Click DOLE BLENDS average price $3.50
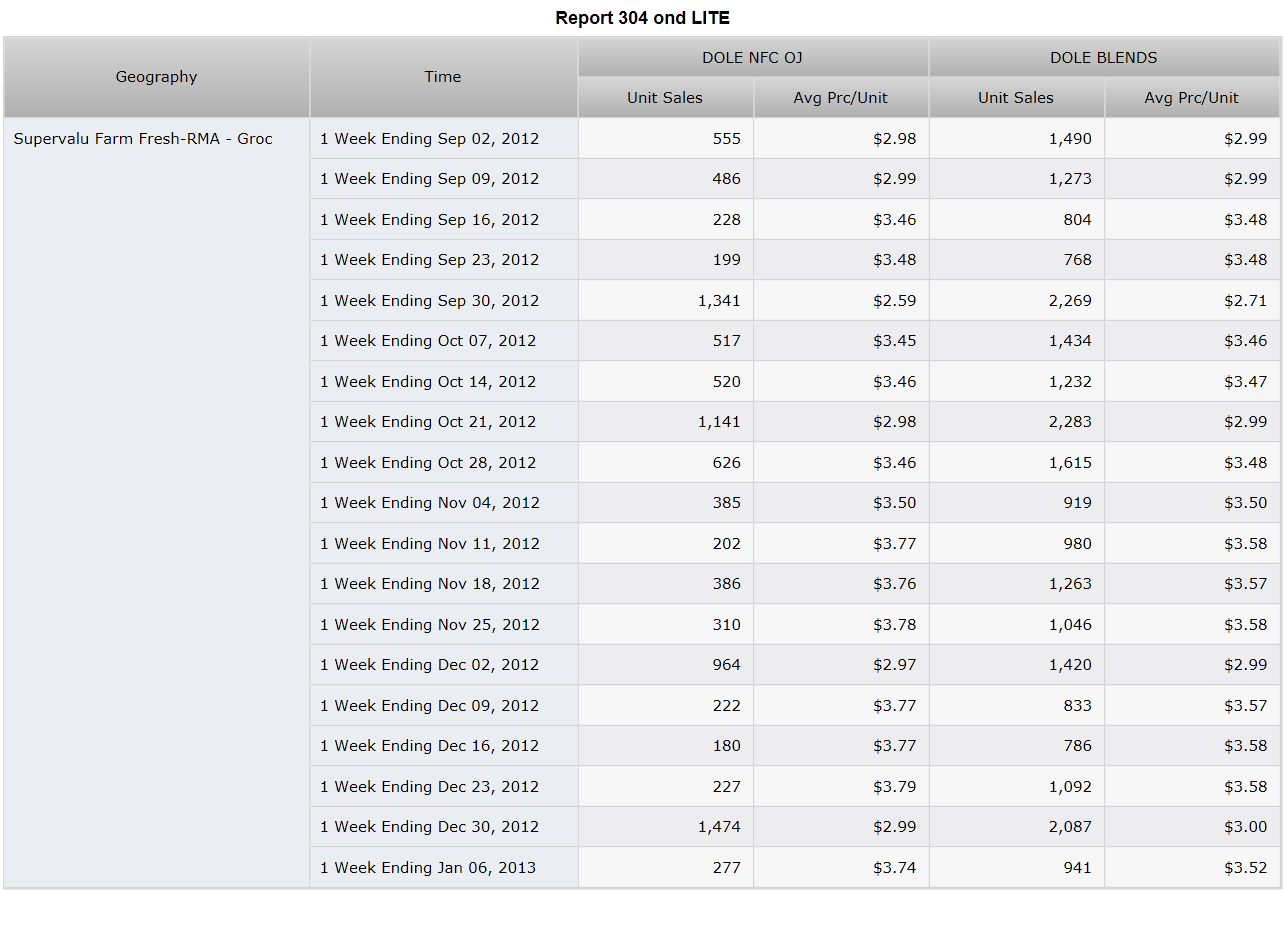 (1246, 503)
